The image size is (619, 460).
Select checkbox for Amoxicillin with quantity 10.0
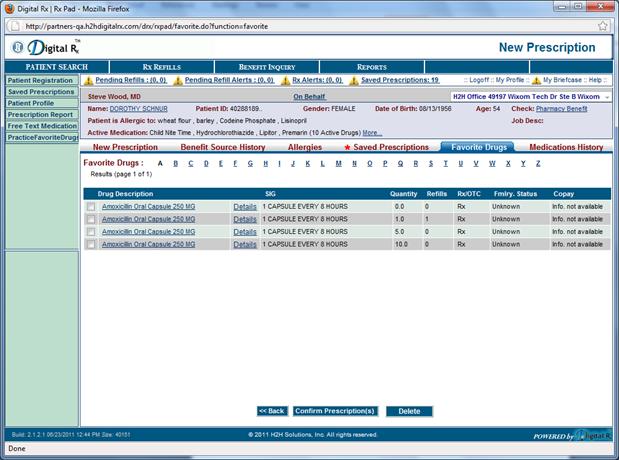point(91,244)
